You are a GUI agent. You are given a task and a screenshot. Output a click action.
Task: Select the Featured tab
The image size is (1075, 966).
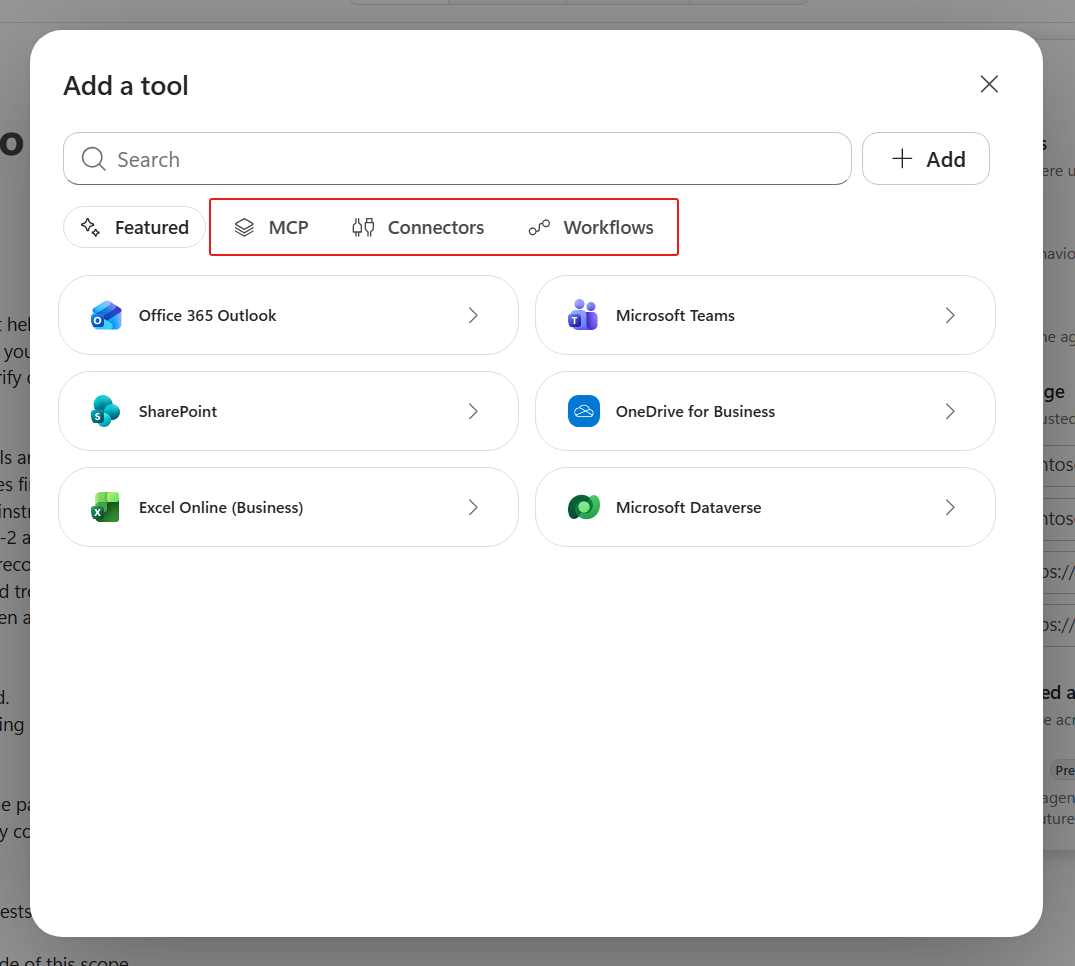134,227
